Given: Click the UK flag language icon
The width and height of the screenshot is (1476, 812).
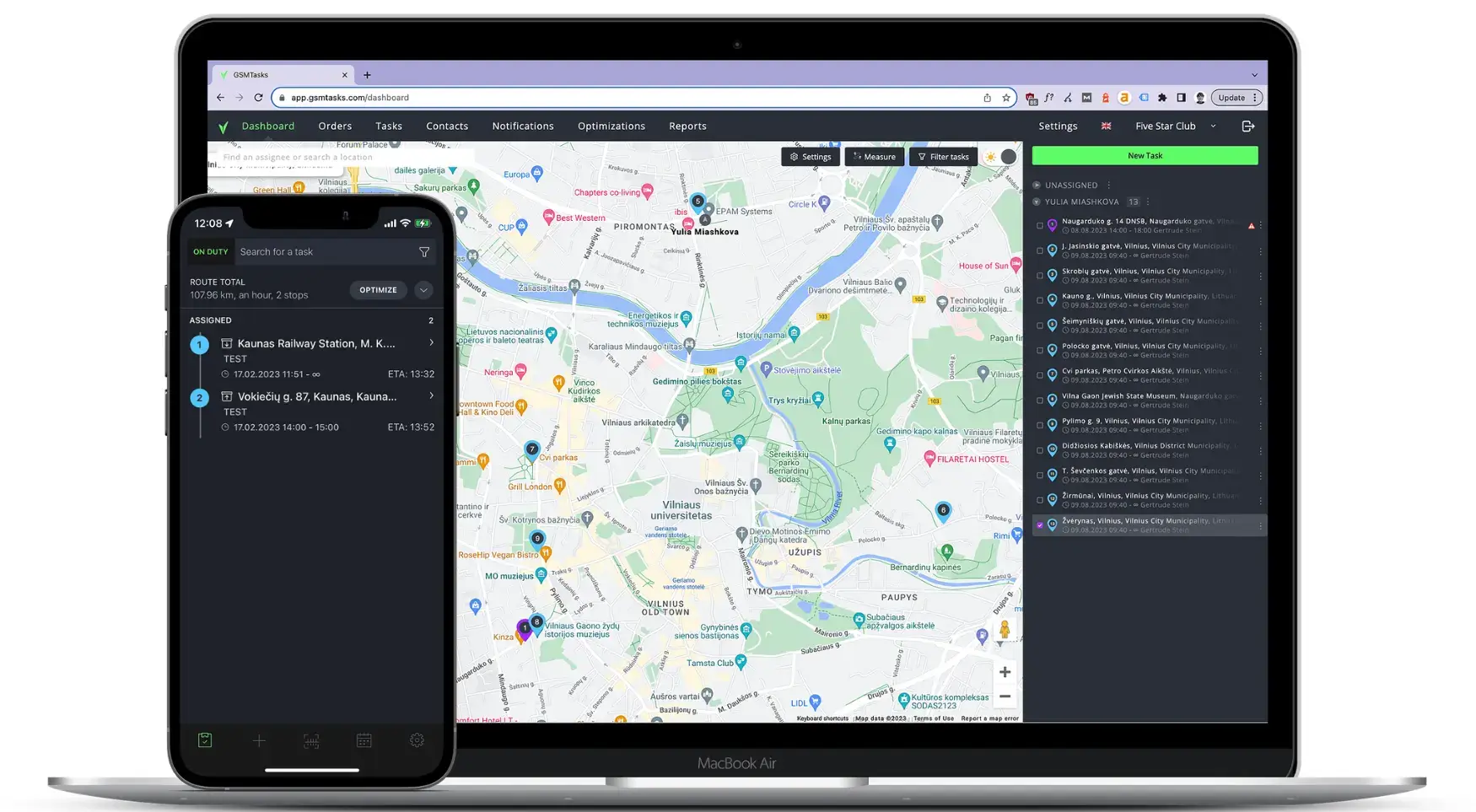Looking at the screenshot, I should click(1106, 126).
